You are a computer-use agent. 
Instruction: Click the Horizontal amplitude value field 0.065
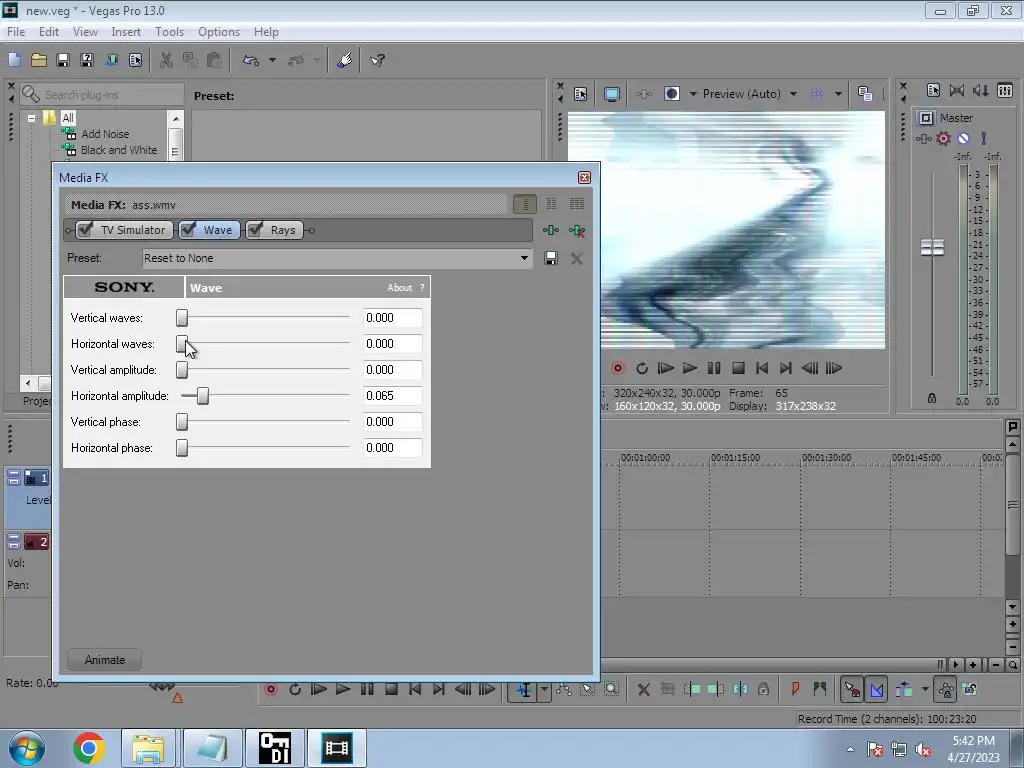click(x=392, y=396)
